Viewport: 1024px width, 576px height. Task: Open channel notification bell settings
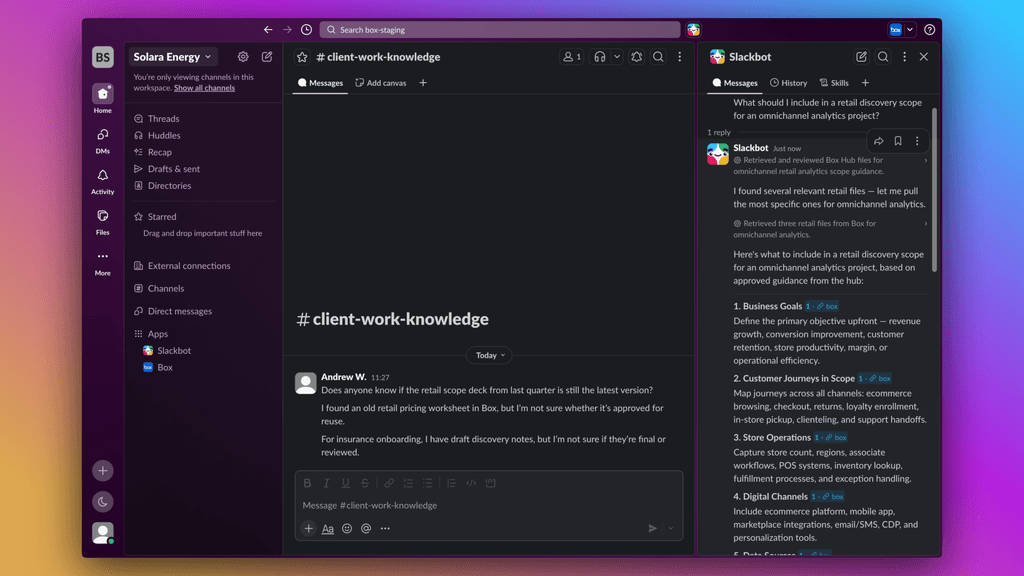click(637, 57)
